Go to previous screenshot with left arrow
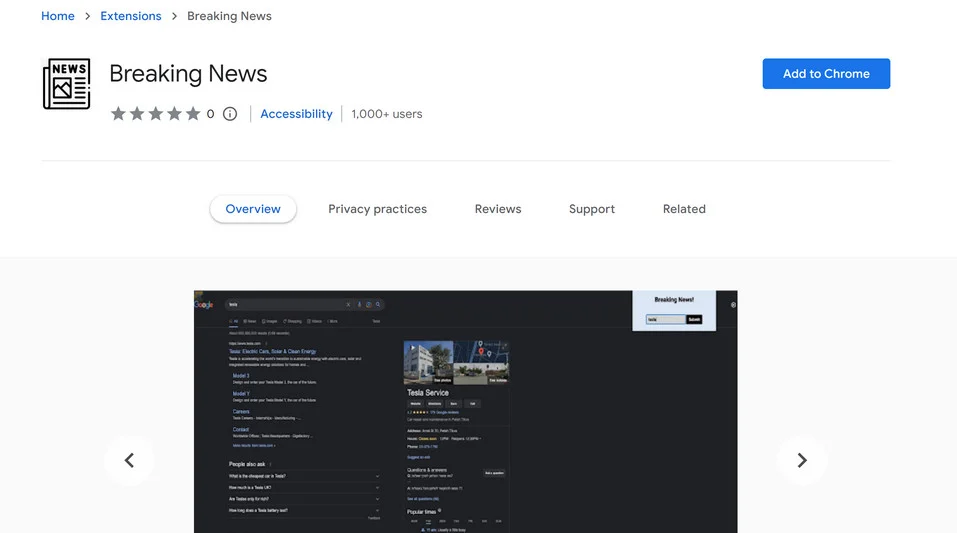 coord(129,460)
